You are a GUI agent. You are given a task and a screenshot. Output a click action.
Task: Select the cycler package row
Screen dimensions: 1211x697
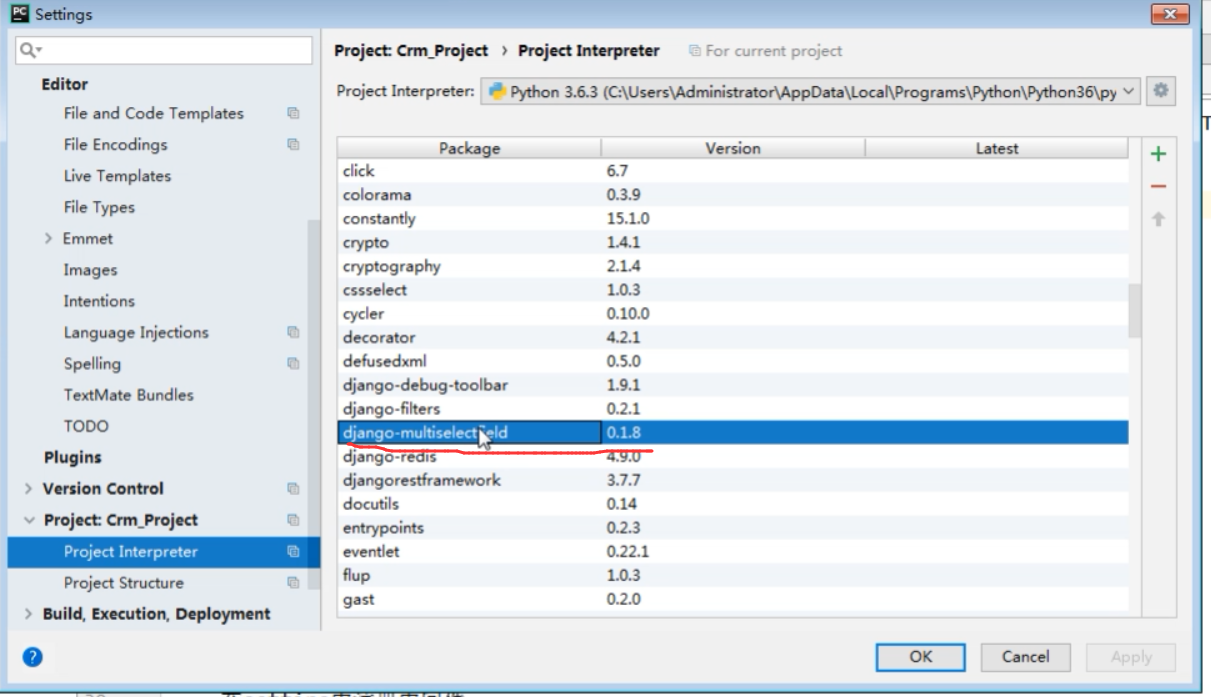click(x=733, y=314)
